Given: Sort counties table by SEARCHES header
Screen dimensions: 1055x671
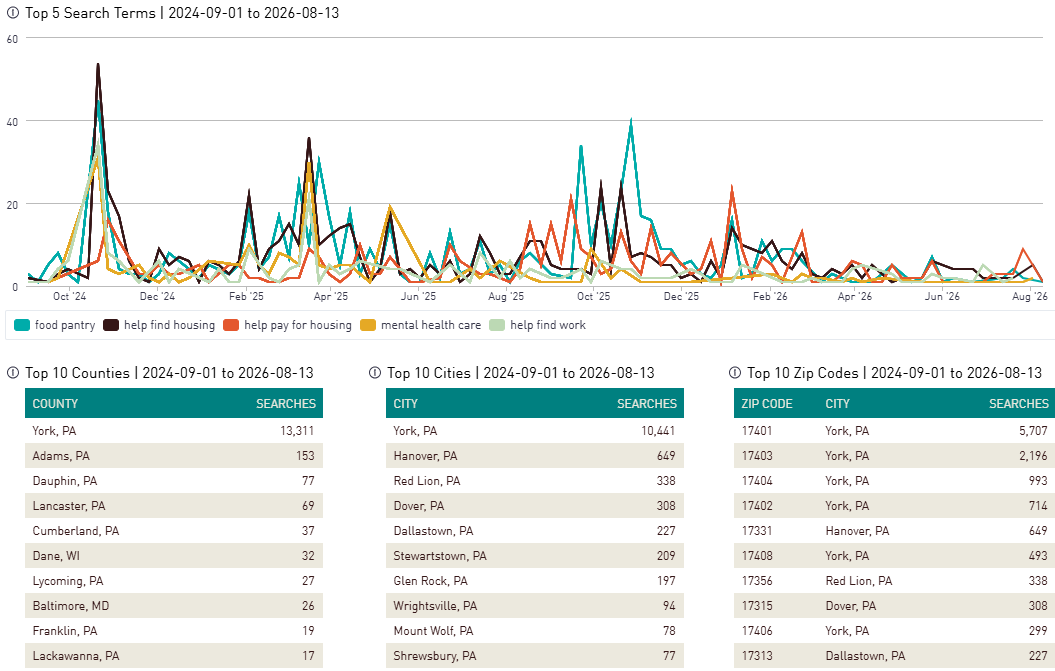Looking at the screenshot, I should coord(285,404).
